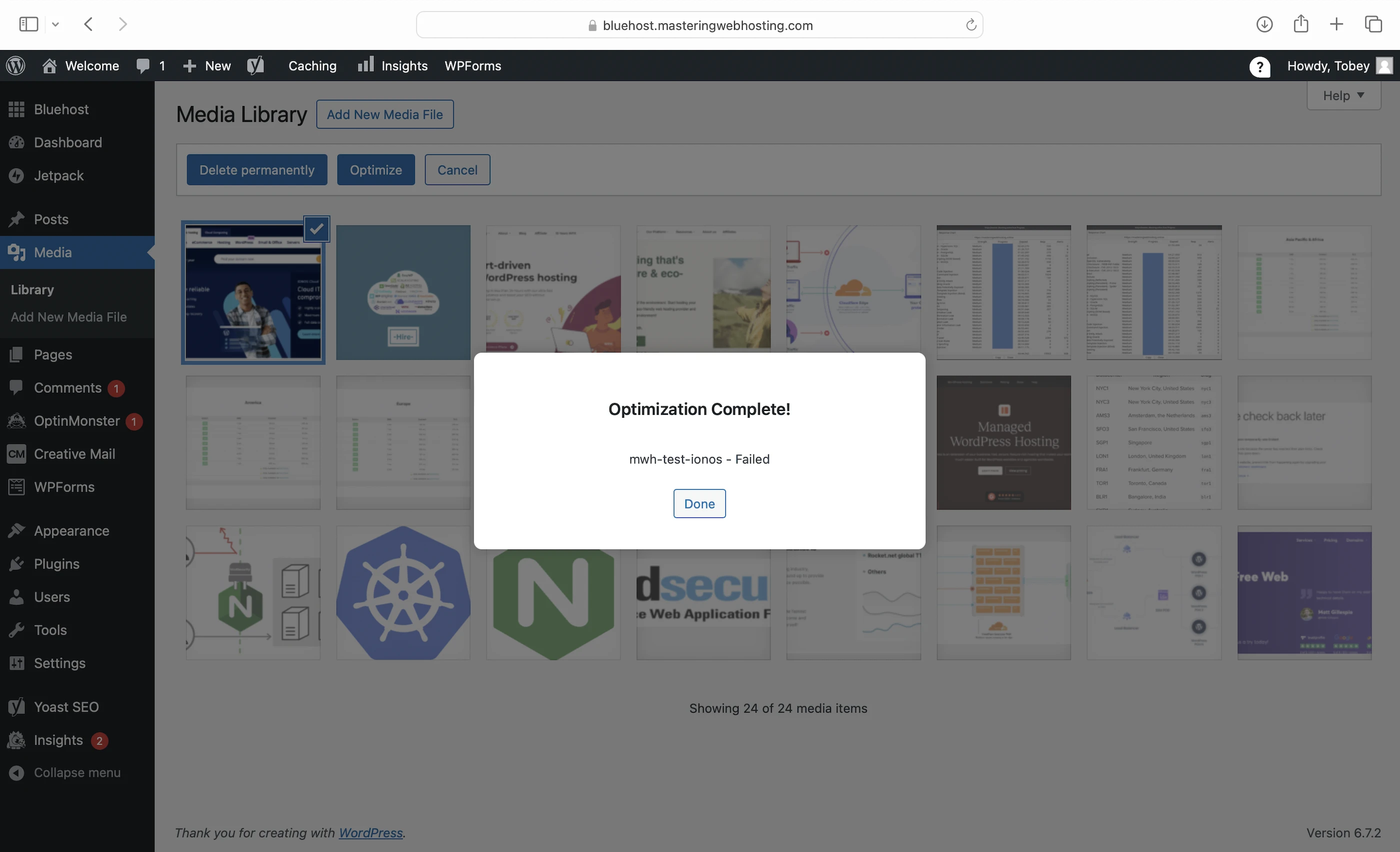Screen dimensions: 1400x852
Task: Click the question mark help icon
Action: [x=1259, y=66]
